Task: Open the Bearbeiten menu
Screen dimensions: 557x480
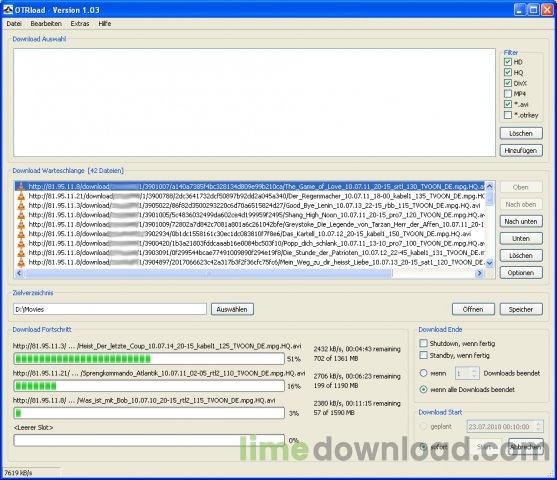Action: coord(46,24)
